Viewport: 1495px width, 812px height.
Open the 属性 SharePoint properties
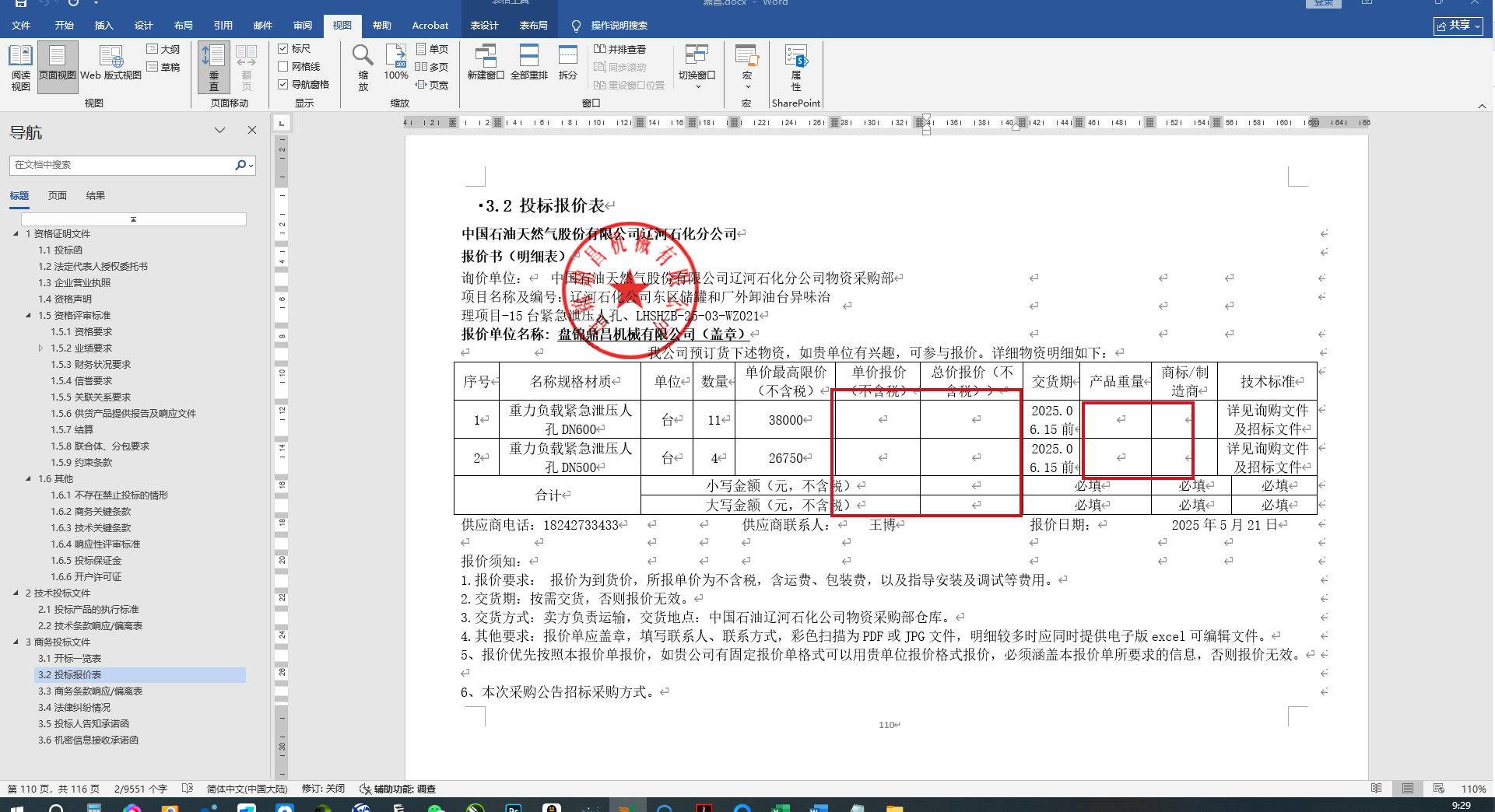point(796,68)
